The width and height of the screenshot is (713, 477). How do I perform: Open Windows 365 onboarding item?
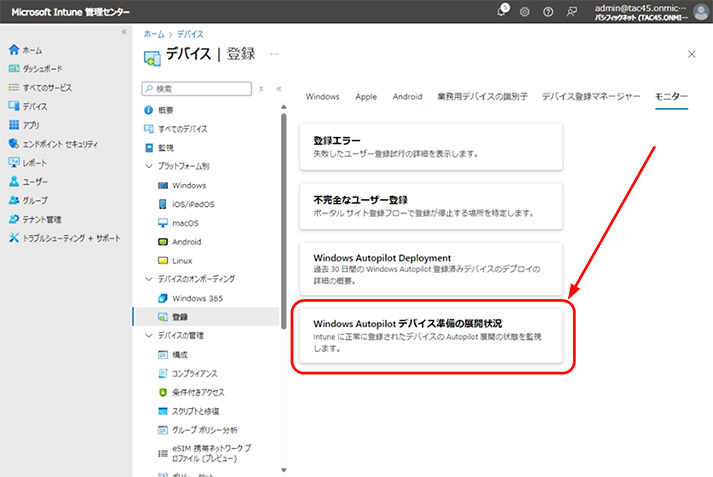190,298
